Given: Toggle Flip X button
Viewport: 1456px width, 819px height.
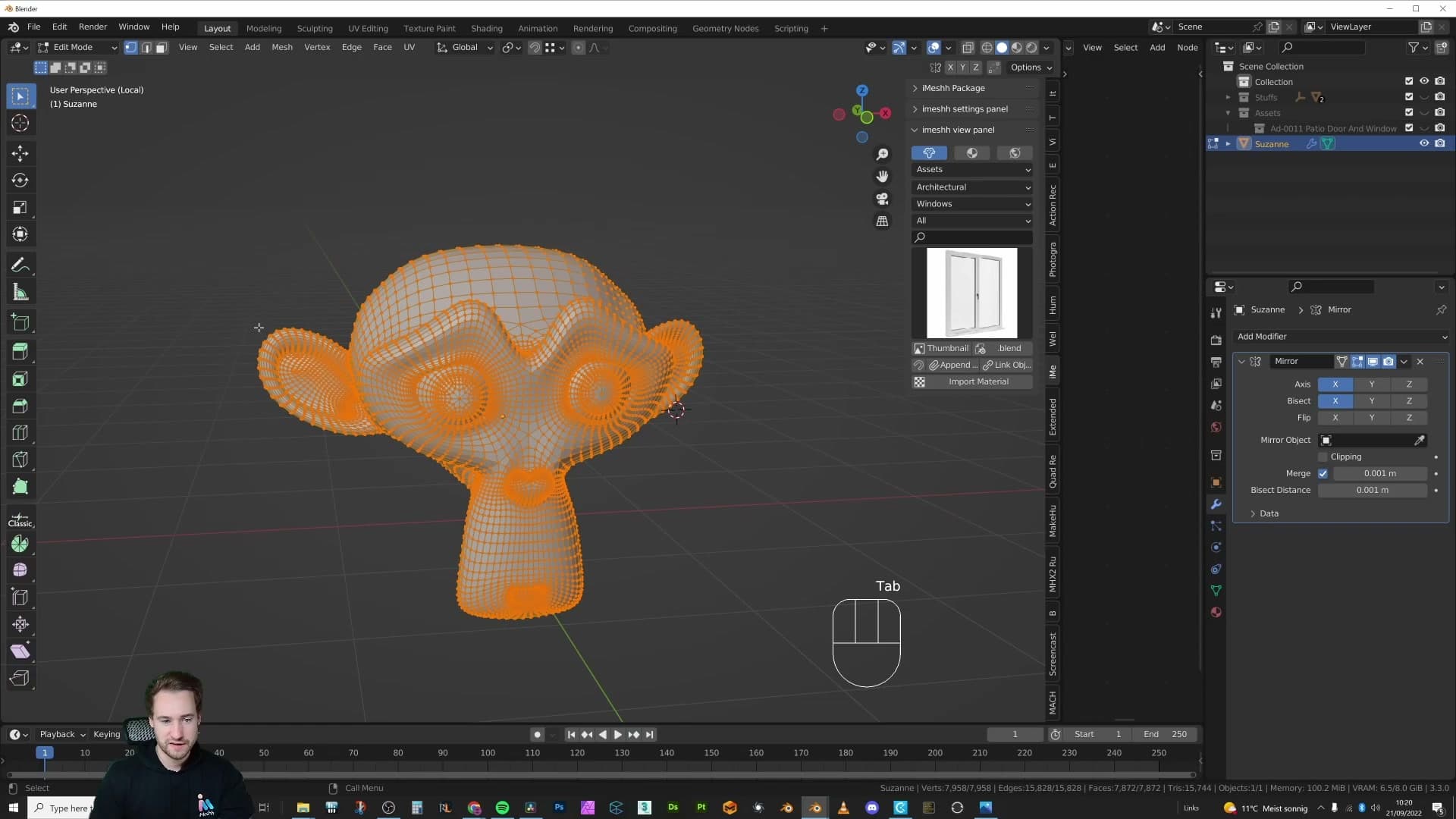Looking at the screenshot, I should point(1335,418).
